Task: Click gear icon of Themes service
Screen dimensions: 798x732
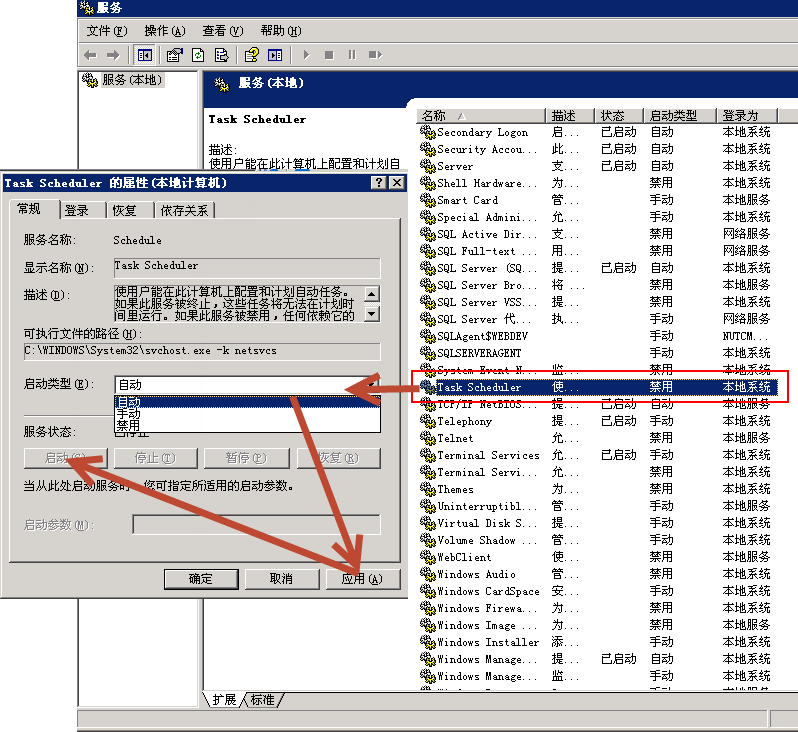Action: (428, 489)
